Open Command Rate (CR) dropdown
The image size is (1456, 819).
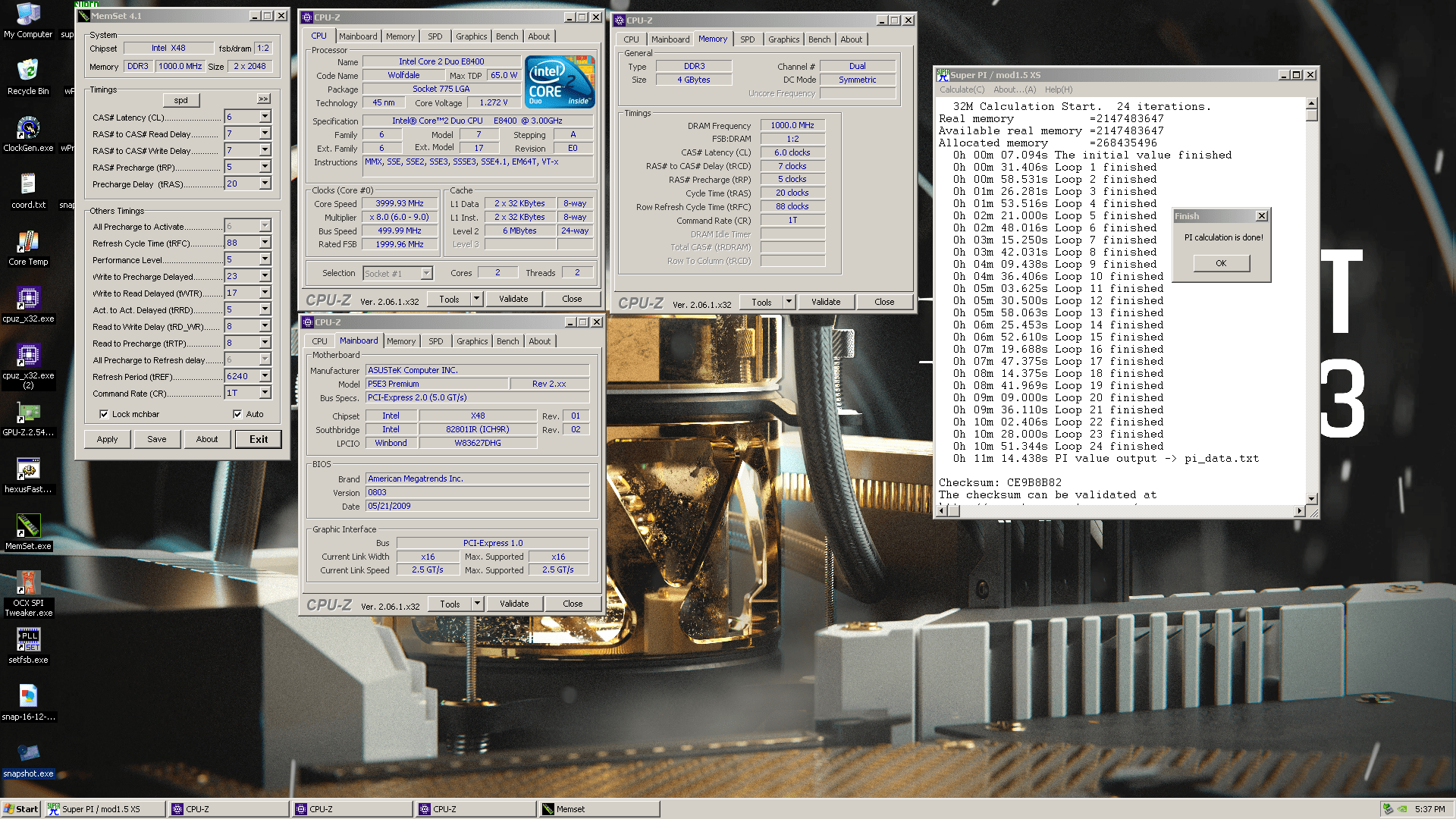point(265,393)
